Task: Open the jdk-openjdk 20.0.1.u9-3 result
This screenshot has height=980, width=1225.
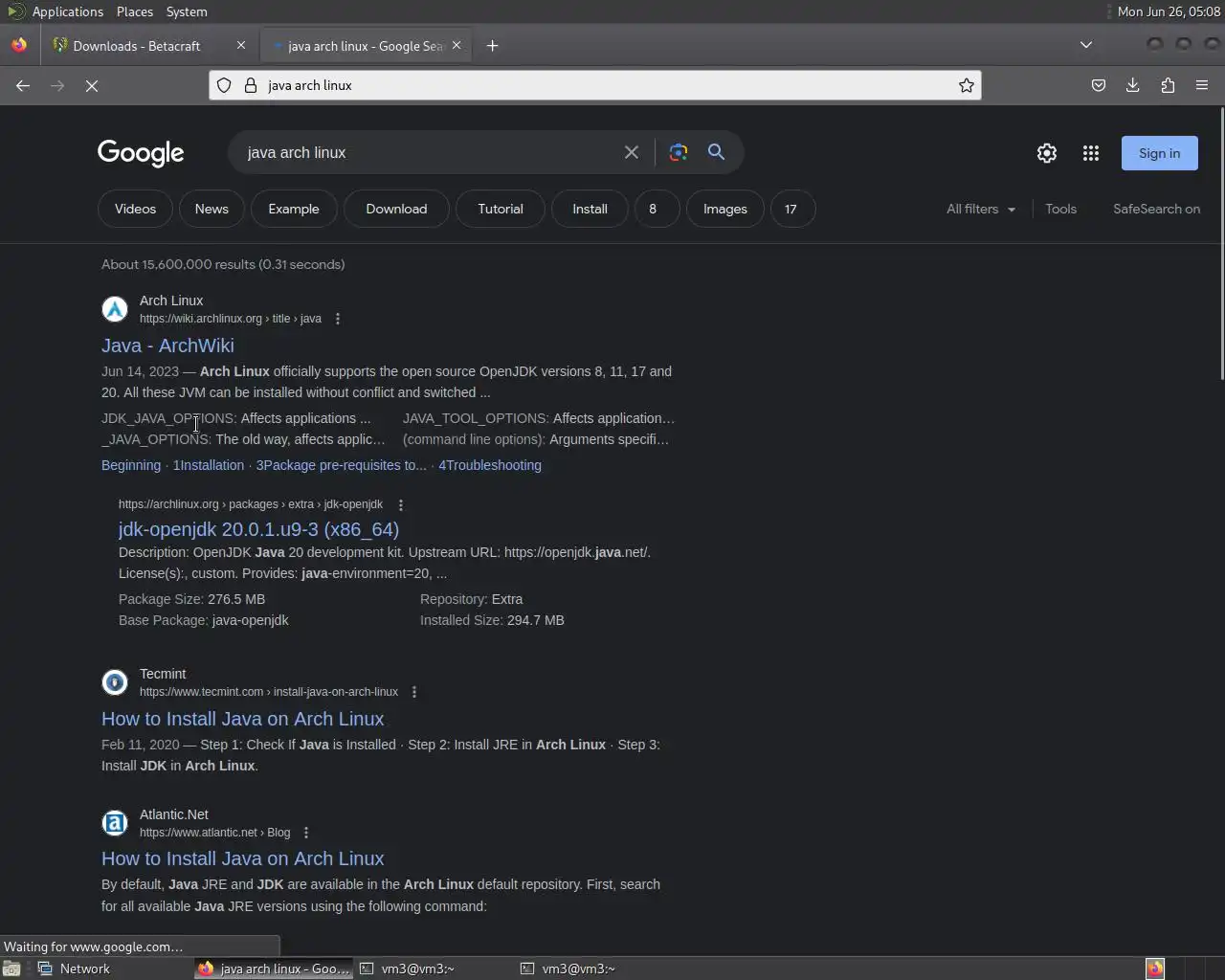Action: [x=258, y=529]
